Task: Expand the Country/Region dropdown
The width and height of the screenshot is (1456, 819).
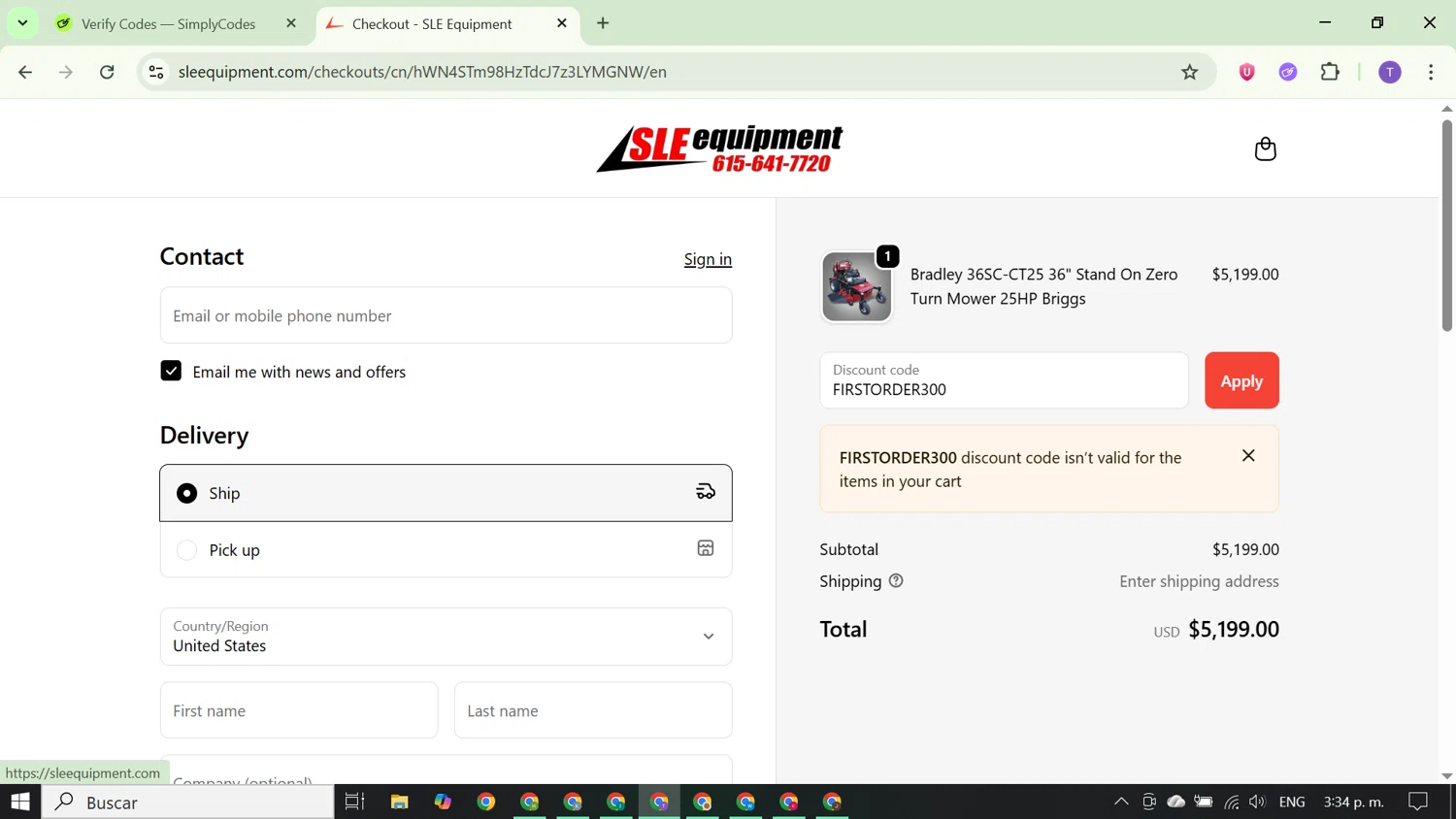Action: point(446,637)
